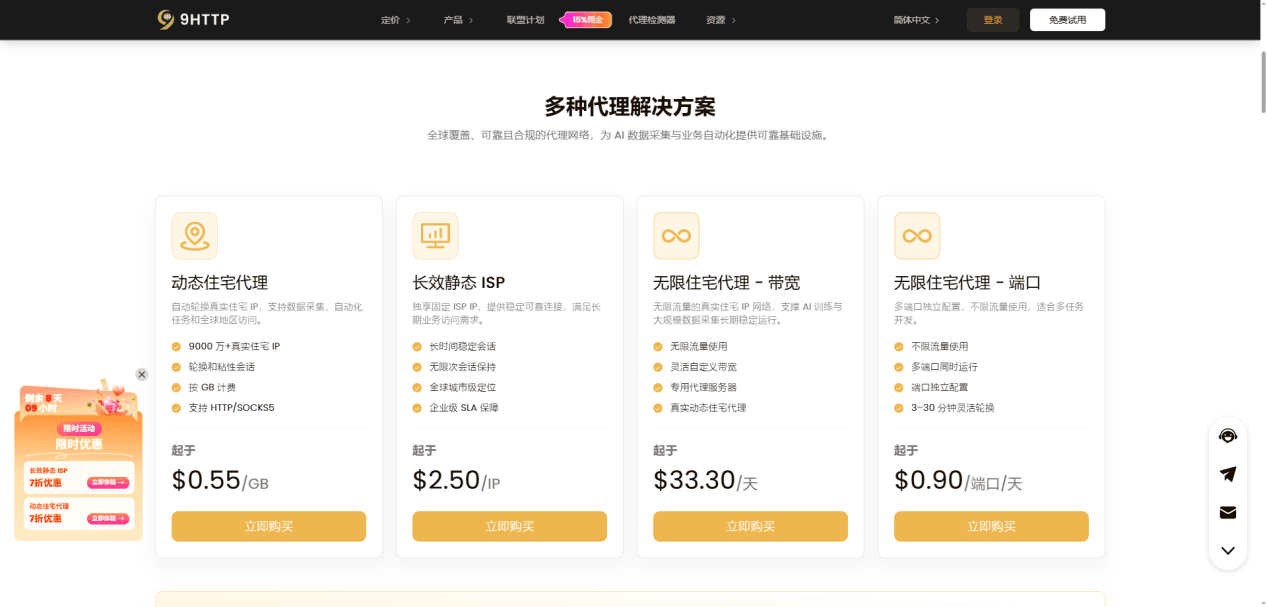Expand the 产品 dropdown menu
This screenshot has width=1267, height=607.
[458, 20]
